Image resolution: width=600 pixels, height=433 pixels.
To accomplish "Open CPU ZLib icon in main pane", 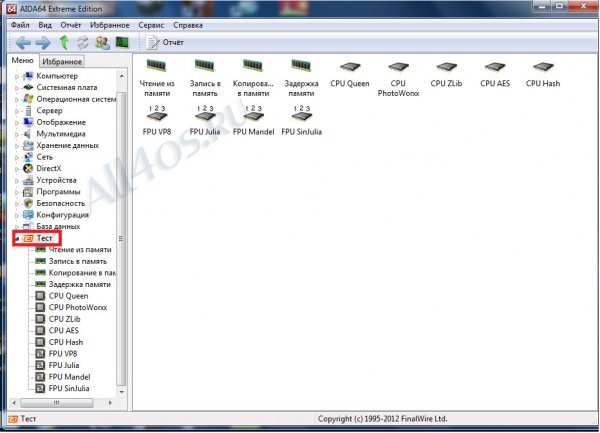I will (446, 74).
